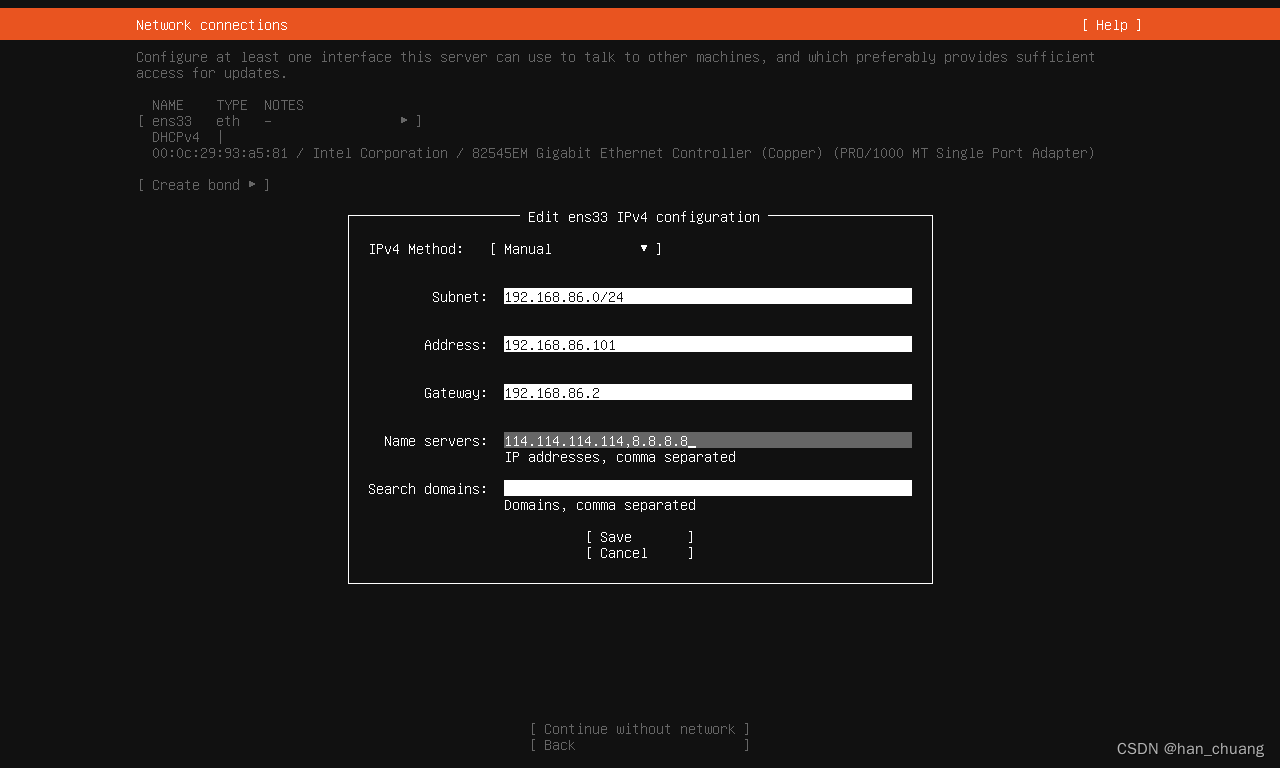Select Continue without network

pyautogui.click(x=640, y=729)
